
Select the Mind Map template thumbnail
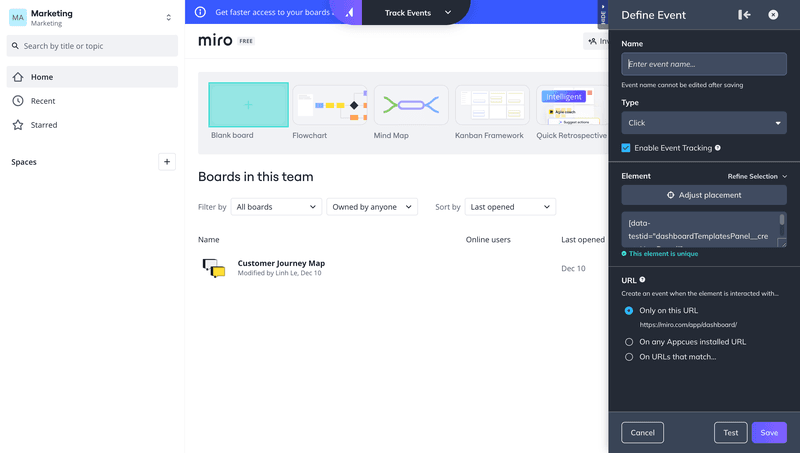pos(409,105)
